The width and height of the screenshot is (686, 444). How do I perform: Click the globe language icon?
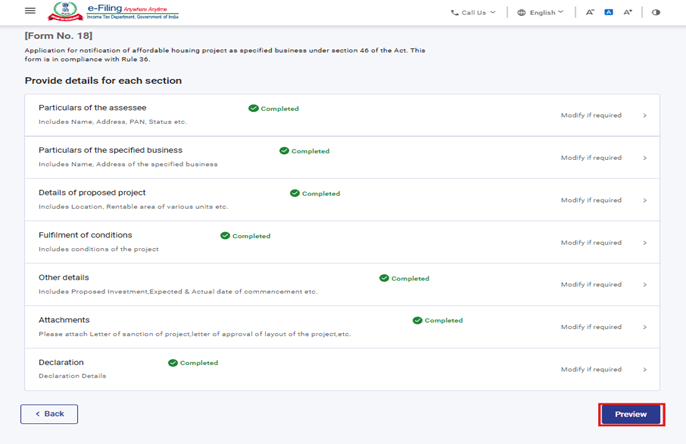pyautogui.click(x=522, y=13)
